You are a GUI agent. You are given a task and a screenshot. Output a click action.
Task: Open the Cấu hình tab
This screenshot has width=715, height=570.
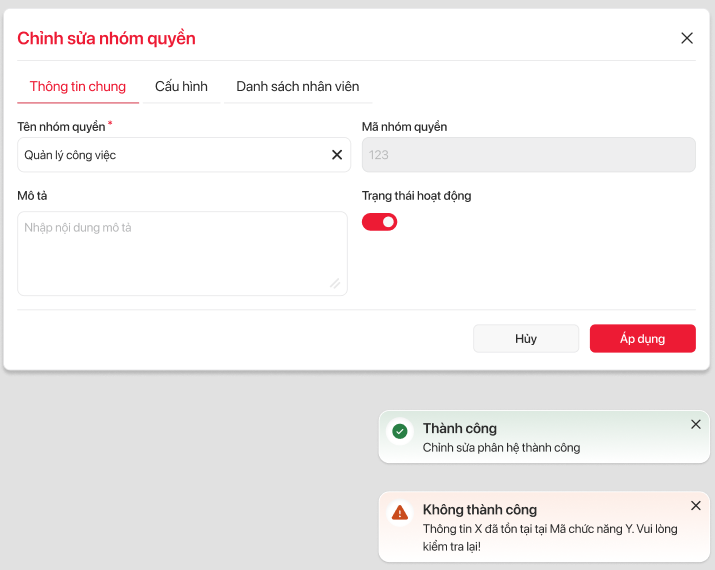coord(181,87)
